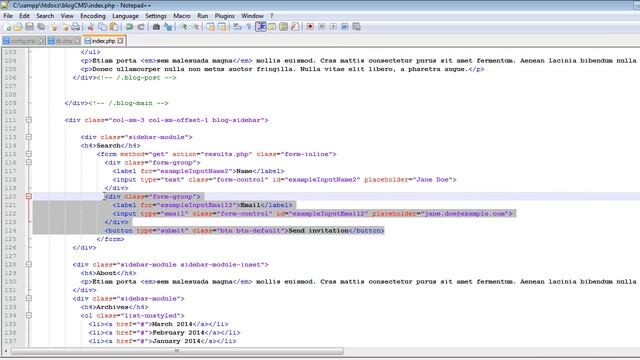Click the horizontal scrollbar left arrow
Image resolution: width=640 pixels, height=360 pixels.
tap(6, 351)
